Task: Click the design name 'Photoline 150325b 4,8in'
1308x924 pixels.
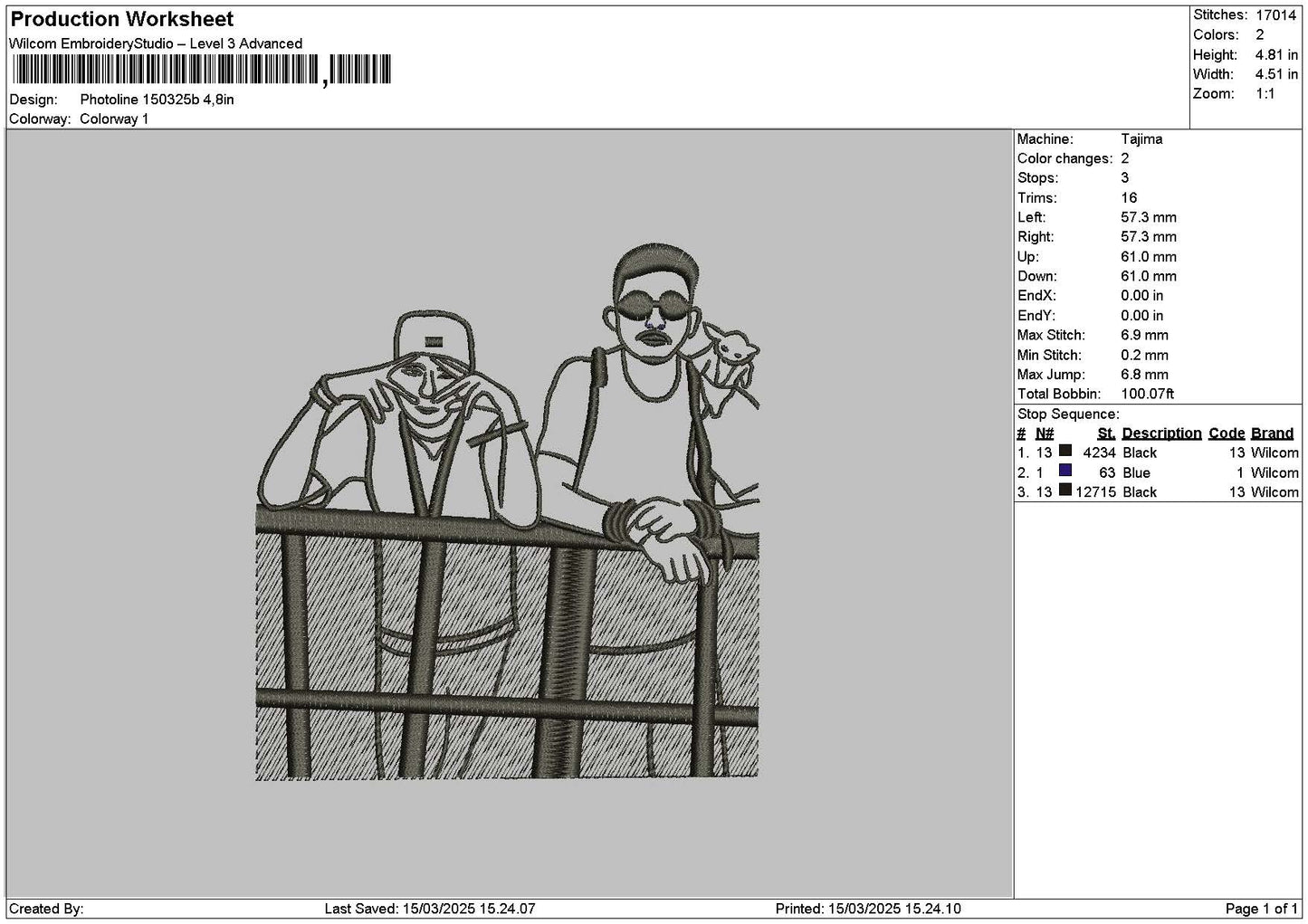Action: coord(157,100)
